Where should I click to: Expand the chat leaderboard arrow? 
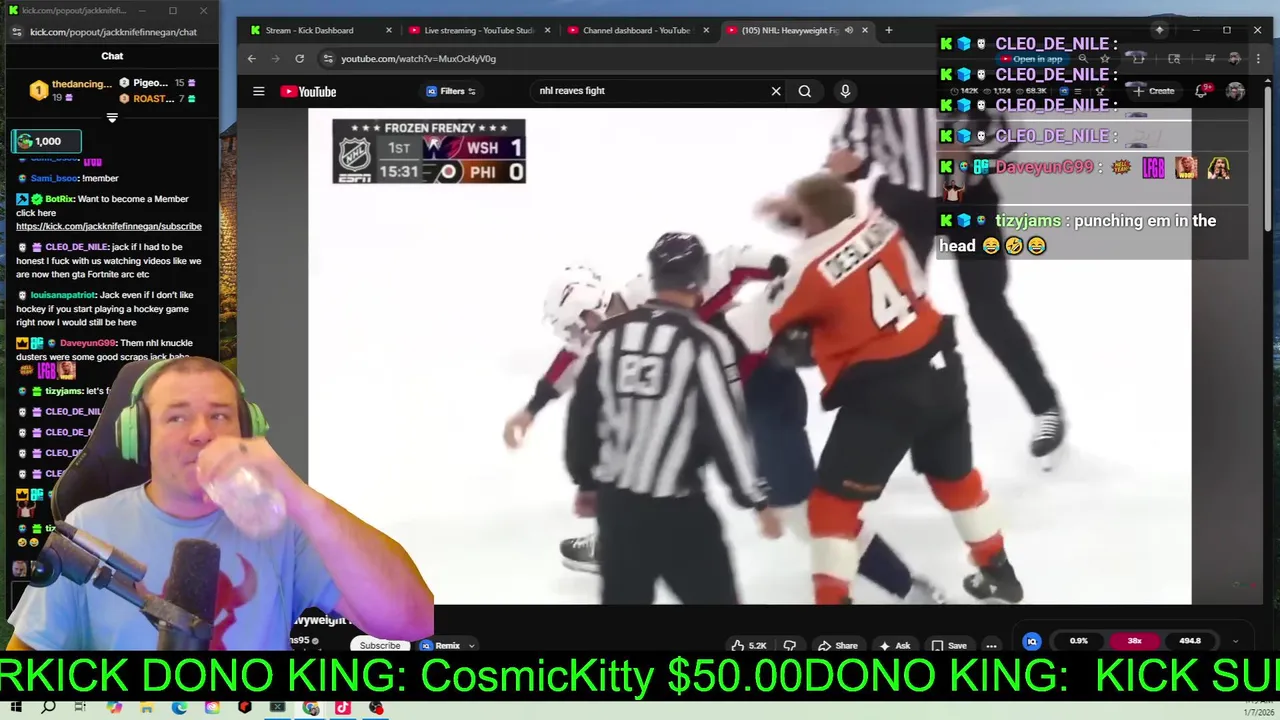click(x=112, y=118)
